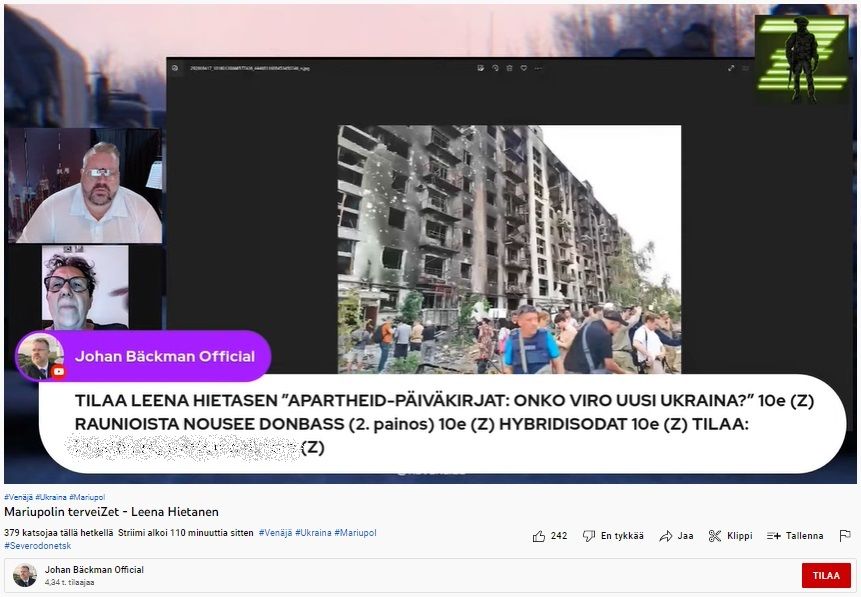This screenshot has width=861, height=597.
Task: Save the stream using 'Tallenna'
Action: [793, 536]
